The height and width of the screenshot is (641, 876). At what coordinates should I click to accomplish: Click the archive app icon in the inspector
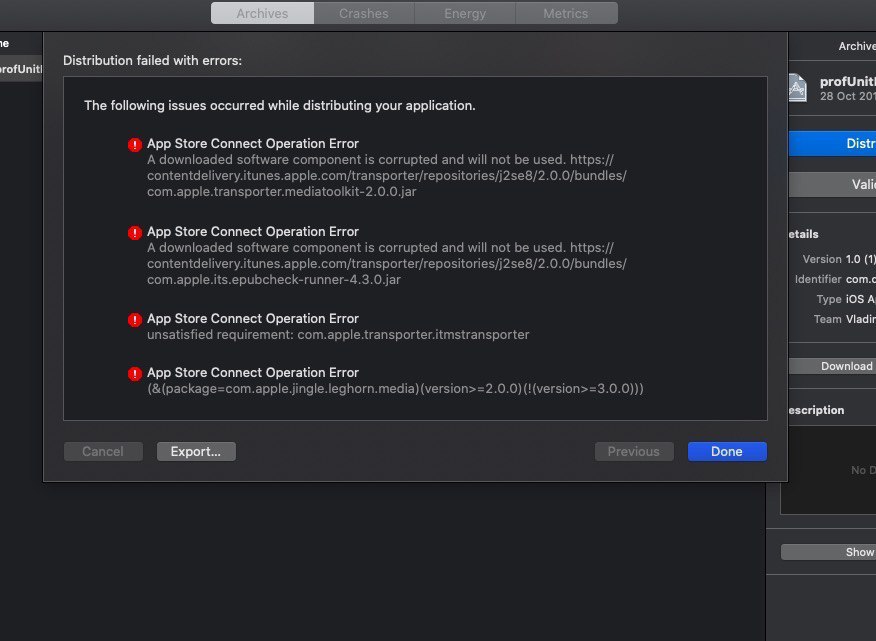pyautogui.click(x=797, y=88)
